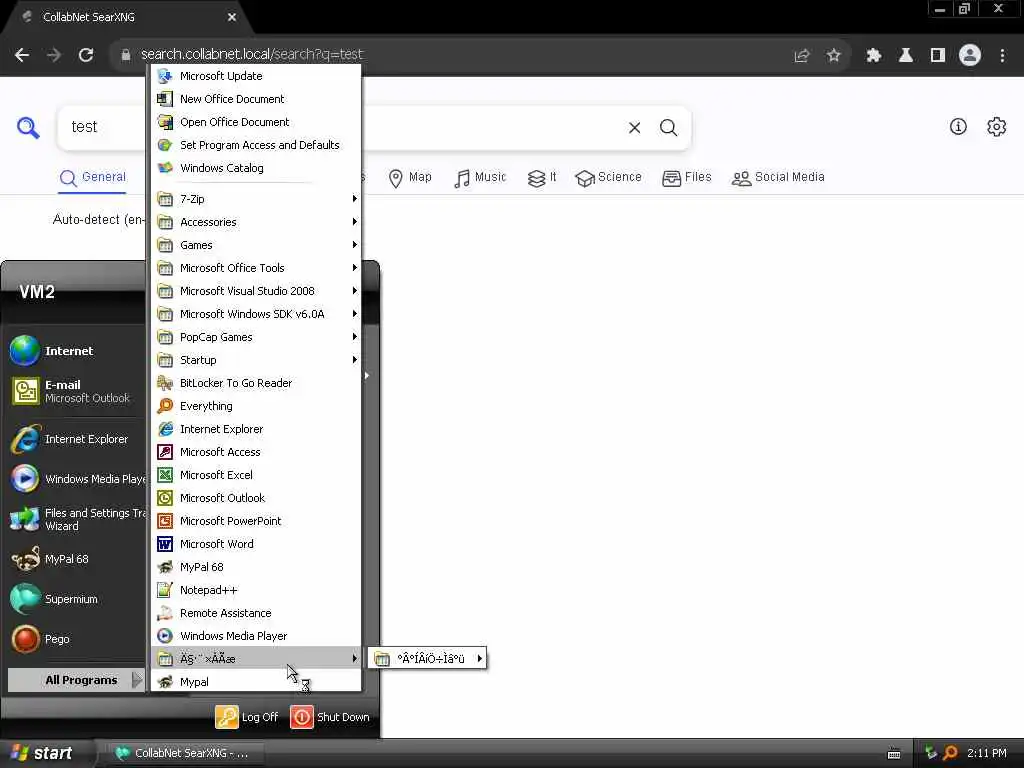This screenshot has width=1024, height=768.
Task: Open Remote Assistance
Action: (x=256, y=613)
